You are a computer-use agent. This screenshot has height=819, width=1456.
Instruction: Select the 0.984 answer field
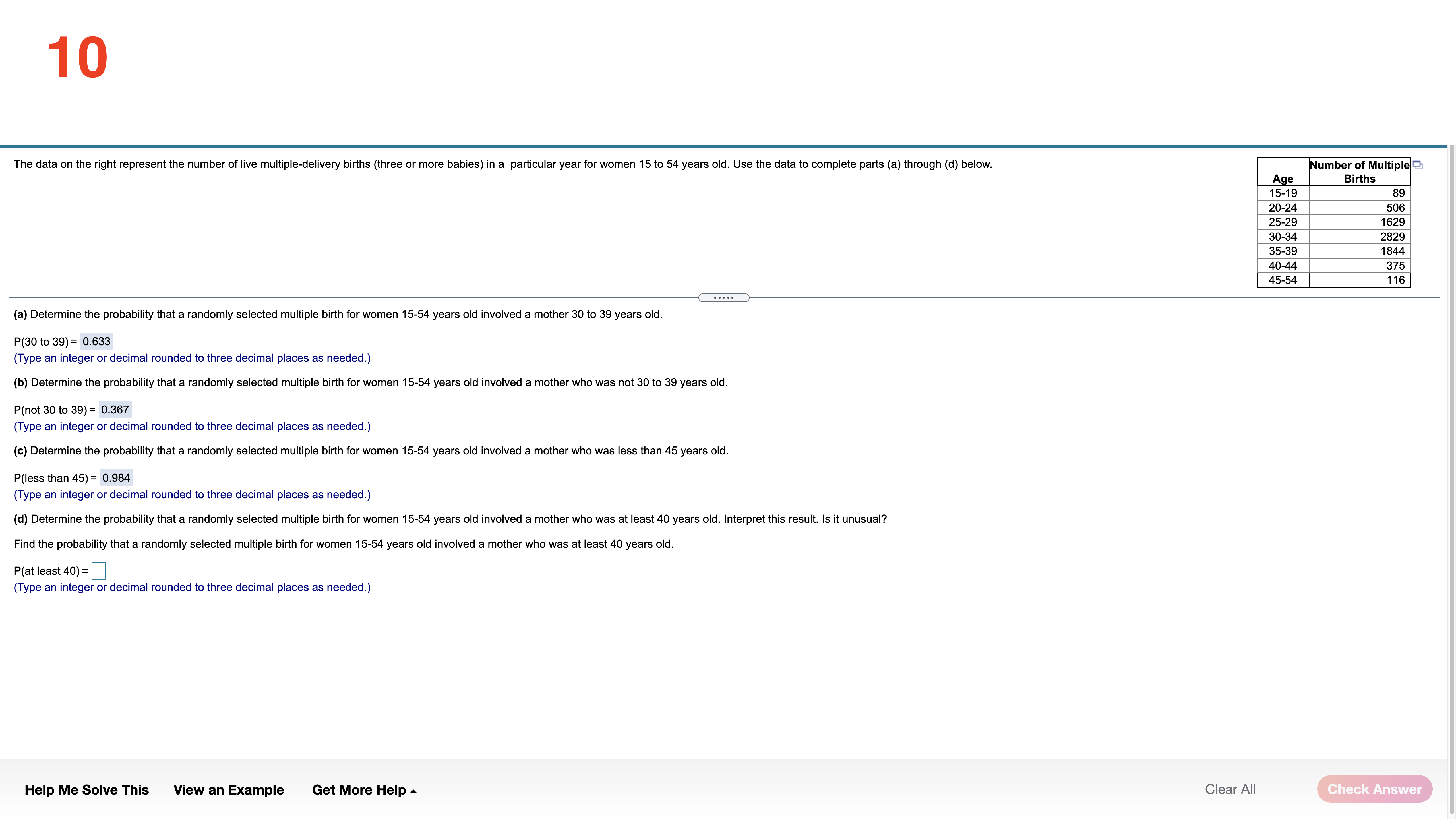pos(116,478)
